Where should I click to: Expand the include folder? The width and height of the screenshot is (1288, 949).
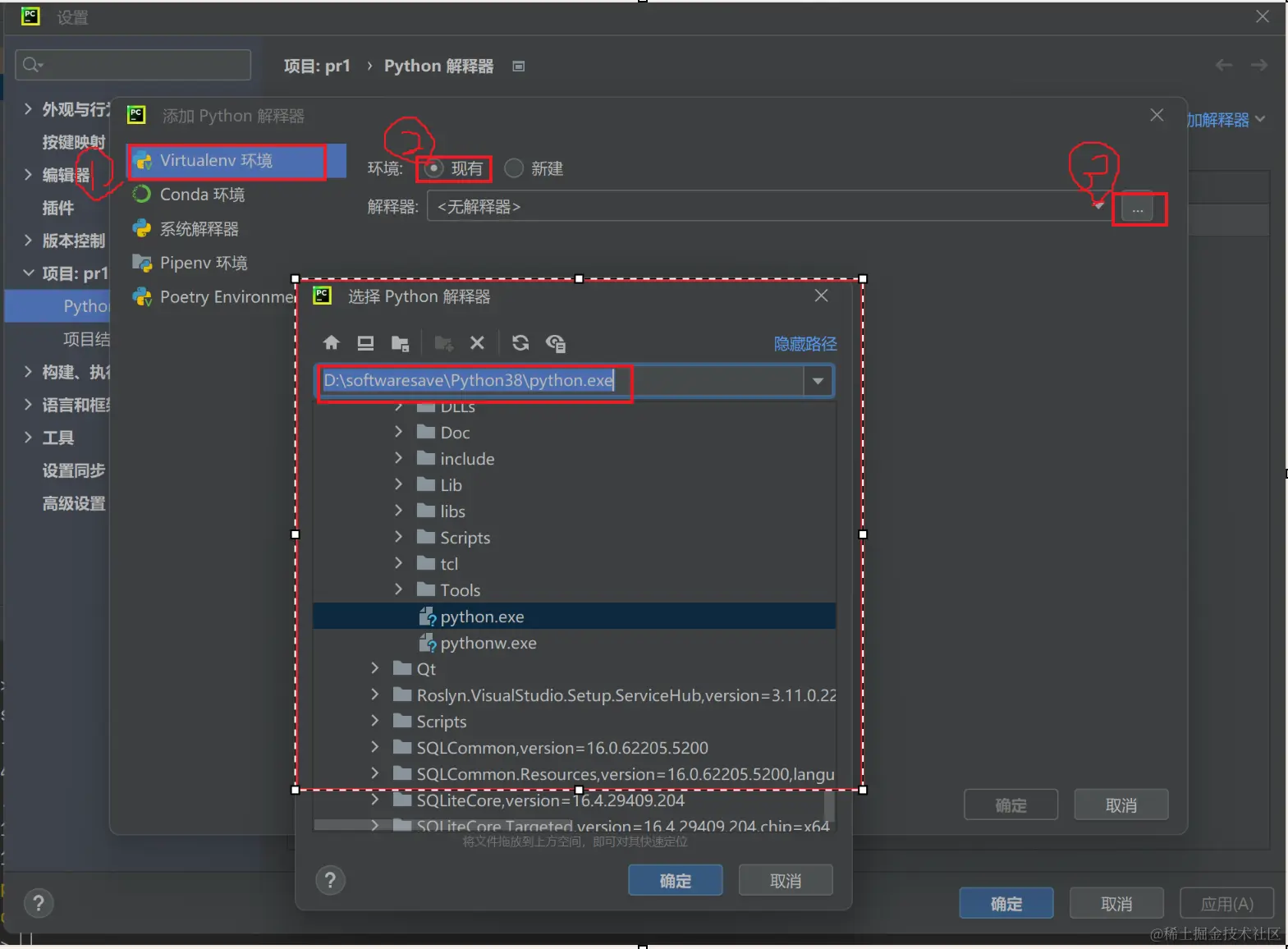(x=399, y=458)
